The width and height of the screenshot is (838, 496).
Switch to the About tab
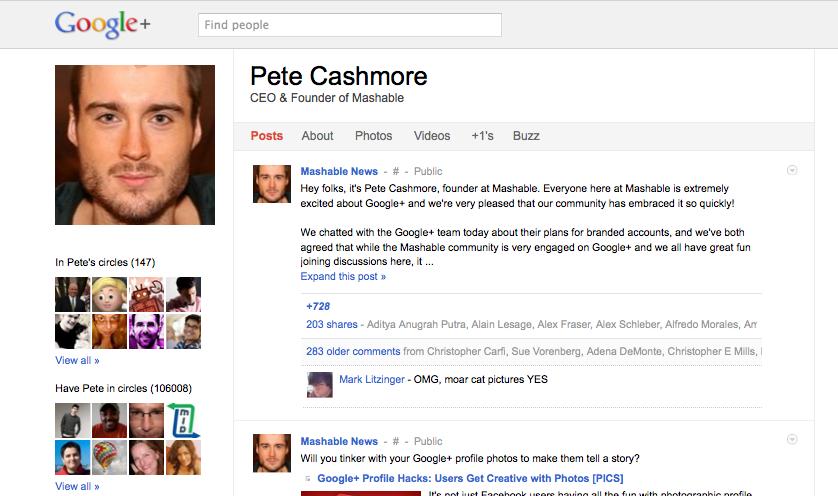click(317, 136)
